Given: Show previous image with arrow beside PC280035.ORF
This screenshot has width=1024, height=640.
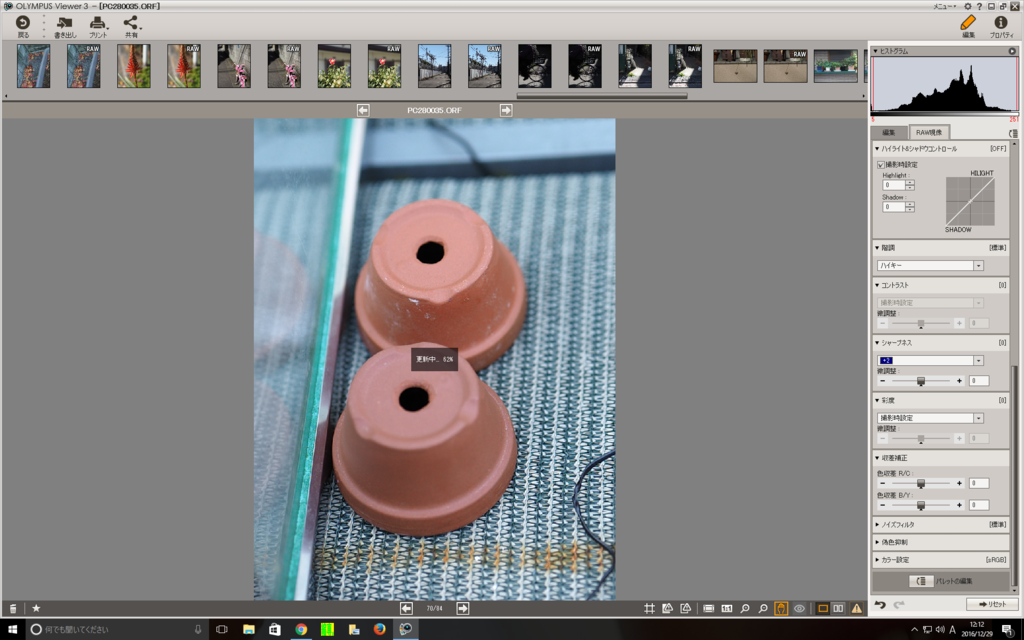Looking at the screenshot, I should (363, 110).
